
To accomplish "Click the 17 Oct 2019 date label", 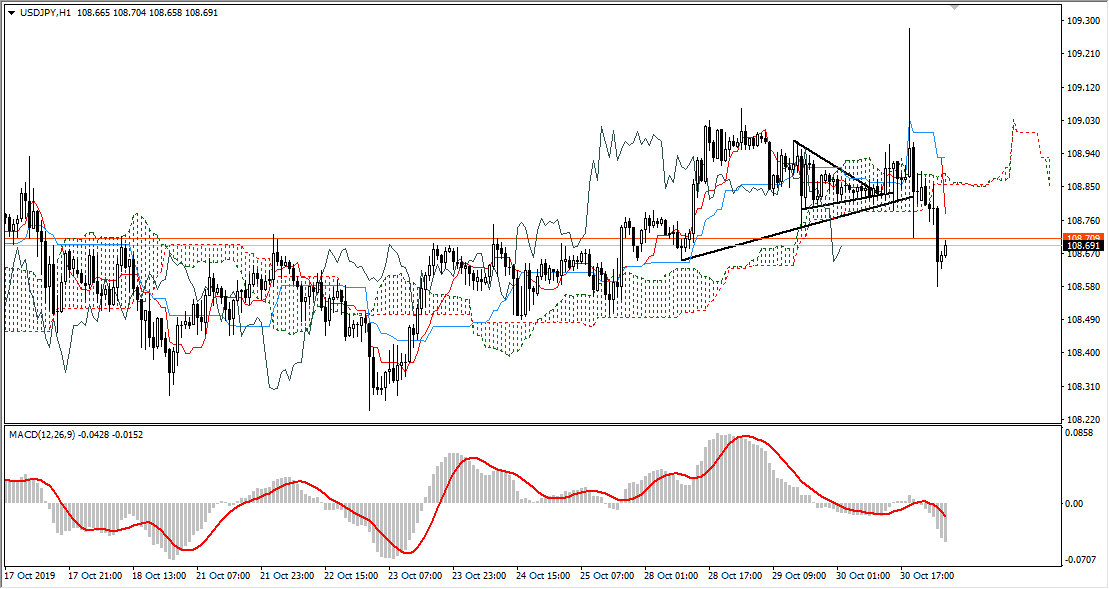I will pos(30,576).
